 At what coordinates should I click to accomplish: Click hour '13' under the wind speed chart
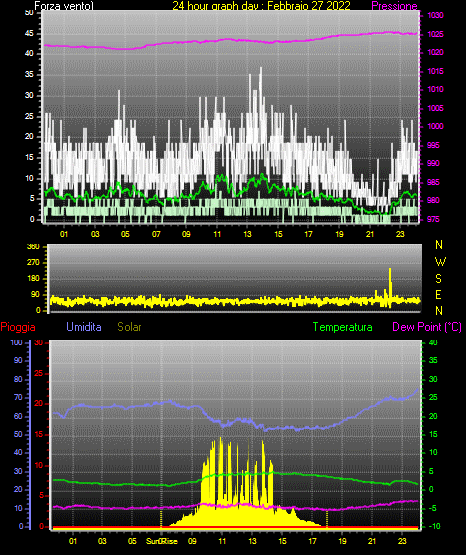[x=247, y=234]
